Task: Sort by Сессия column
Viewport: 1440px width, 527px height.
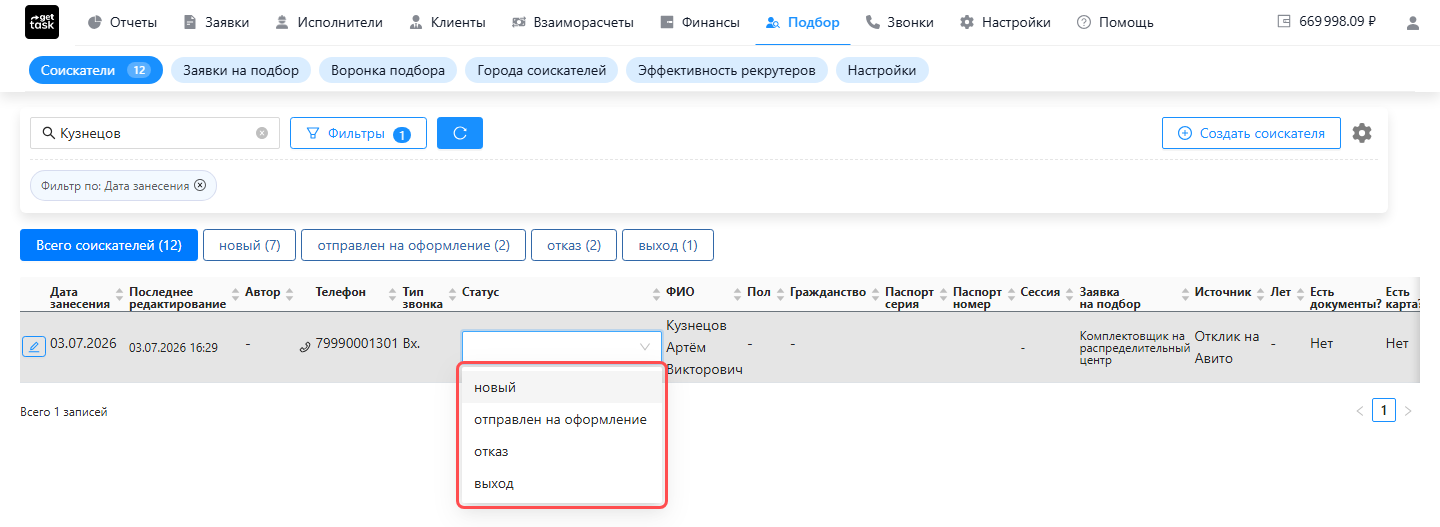Action: pyautogui.click(x=1070, y=293)
